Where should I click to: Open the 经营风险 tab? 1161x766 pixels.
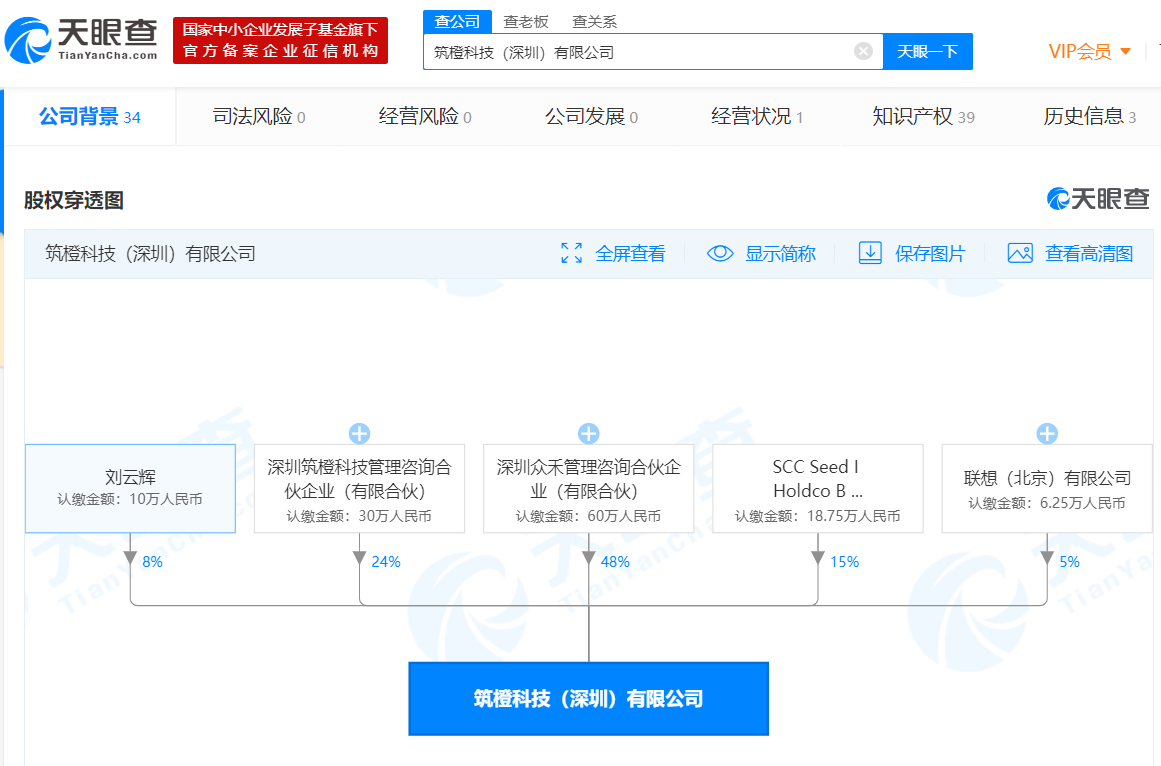point(425,116)
